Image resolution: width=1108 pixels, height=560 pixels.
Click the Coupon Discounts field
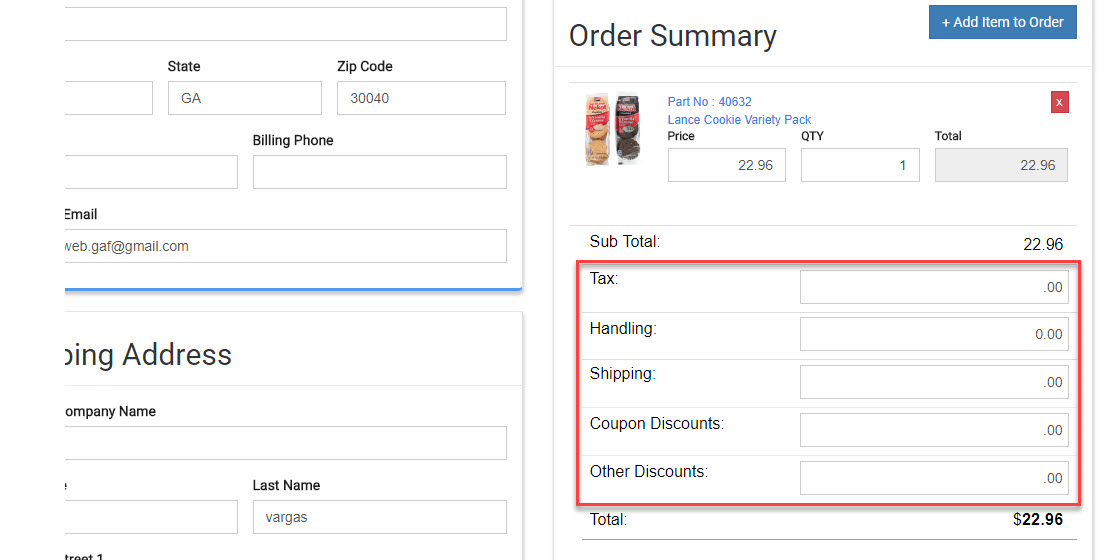(x=933, y=430)
